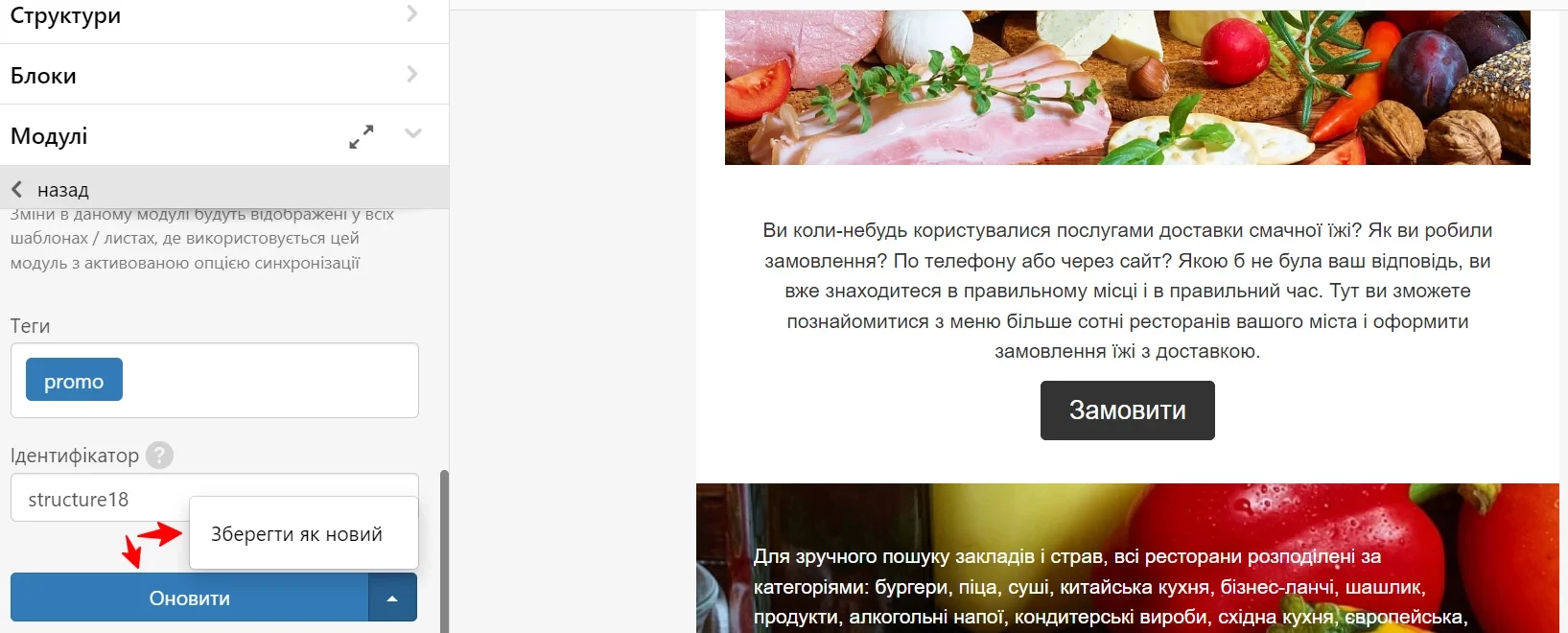Expand the Структури section arrow
The width and height of the screenshot is (1568, 633).
(412, 13)
